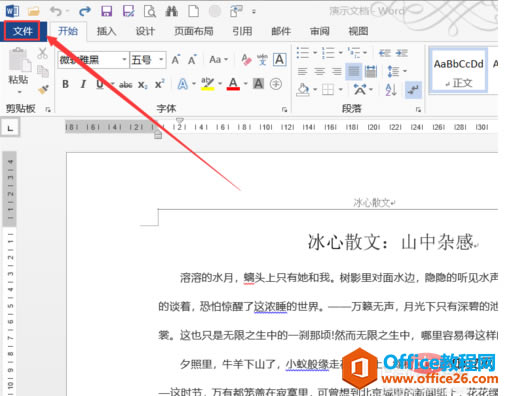Open the Aa change case dropdown
Image resolution: width=505 pixels, height=396 pixels.
[x=218, y=60]
